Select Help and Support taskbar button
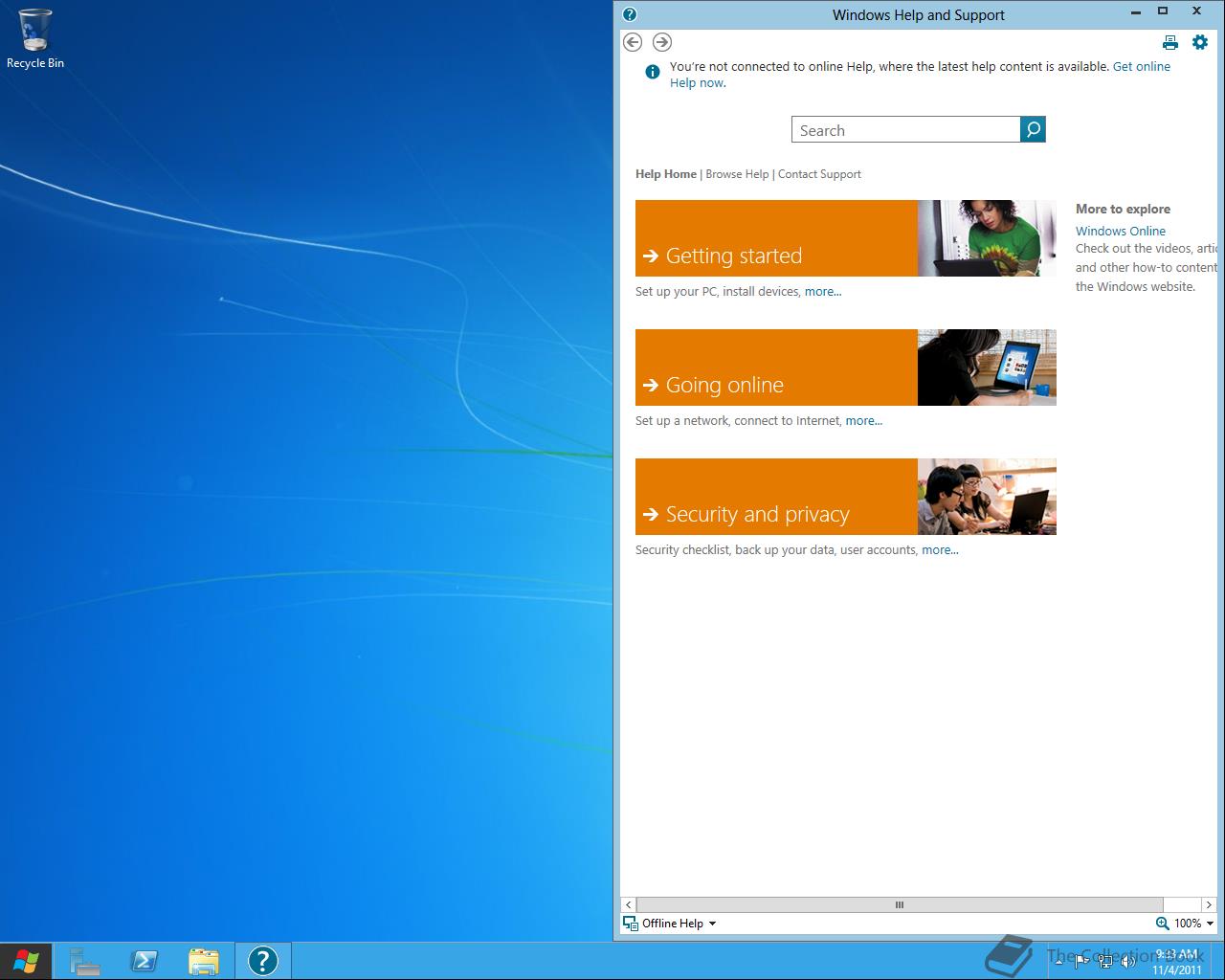This screenshot has width=1225, height=980. 263,961
